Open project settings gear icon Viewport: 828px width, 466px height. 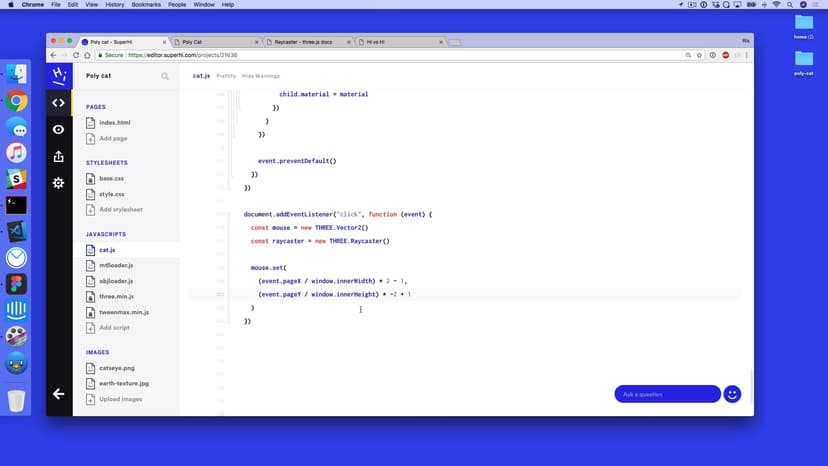click(x=58, y=183)
